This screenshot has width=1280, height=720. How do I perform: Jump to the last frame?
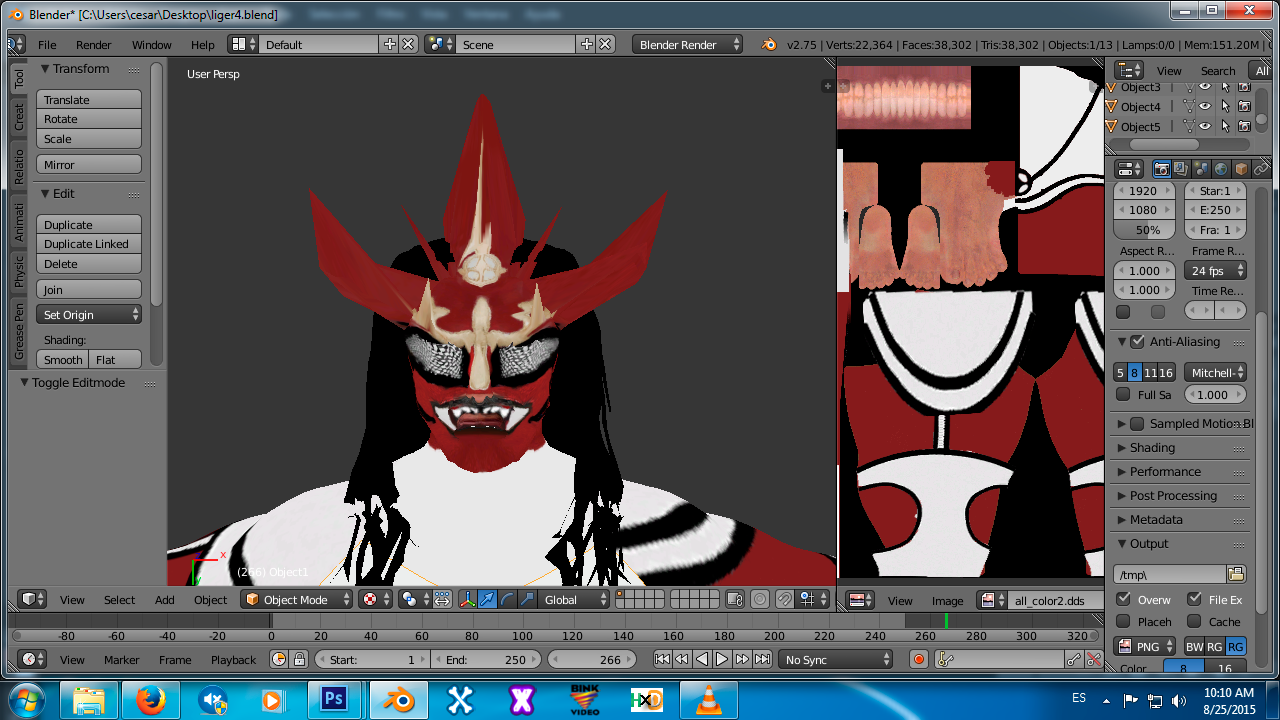click(x=763, y=659)
